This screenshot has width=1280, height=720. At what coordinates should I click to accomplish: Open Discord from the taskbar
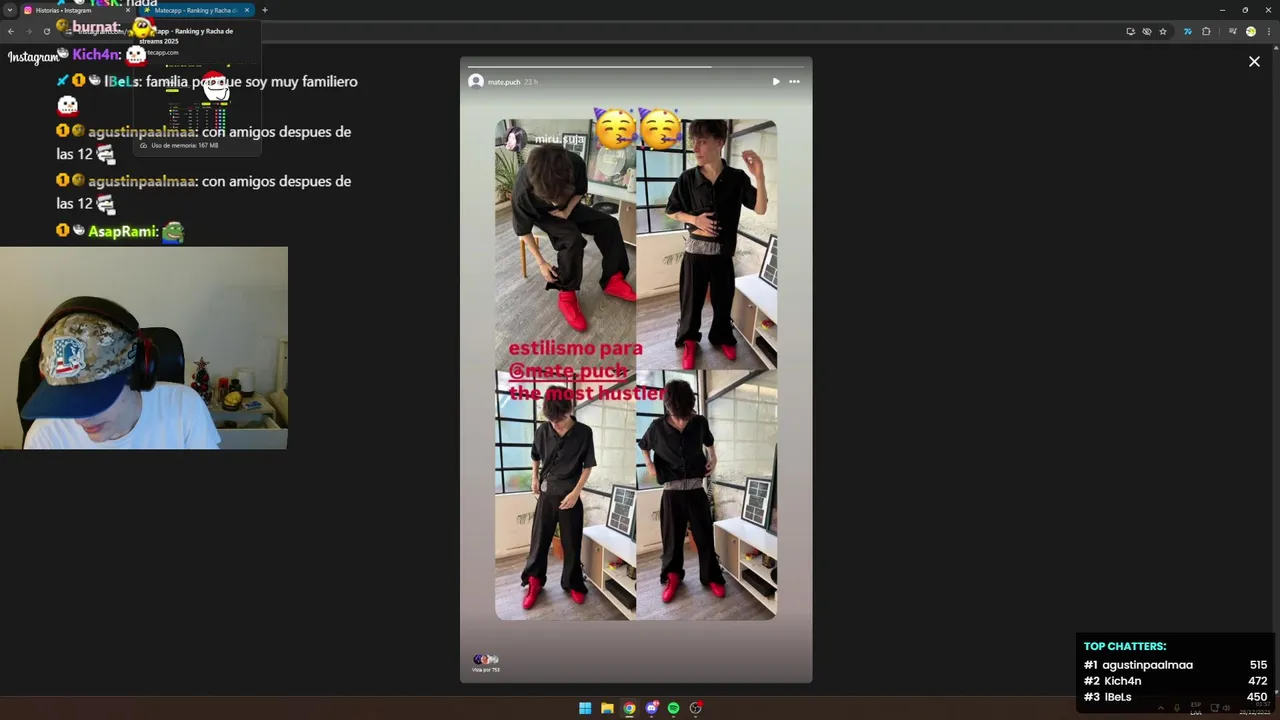pyautogui.click(x=651, y=708)
